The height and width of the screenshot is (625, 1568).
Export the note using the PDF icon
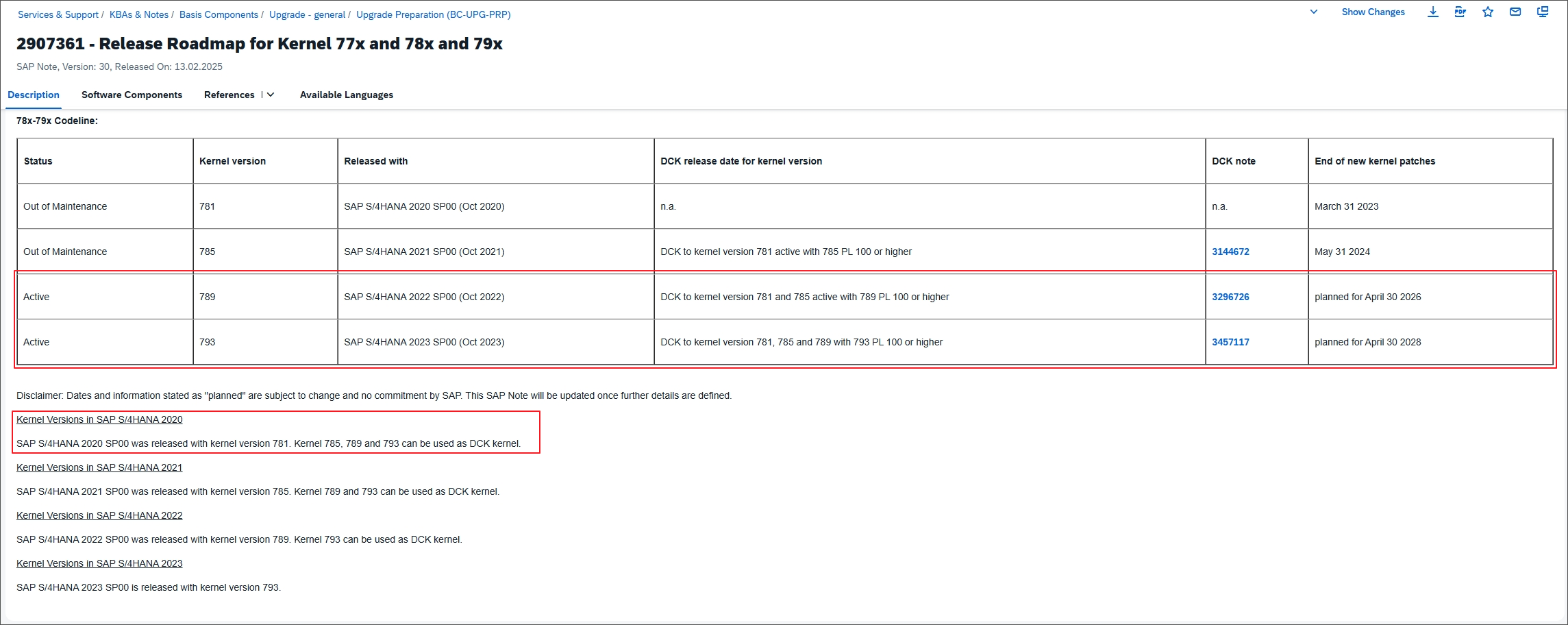[1460, 12]
